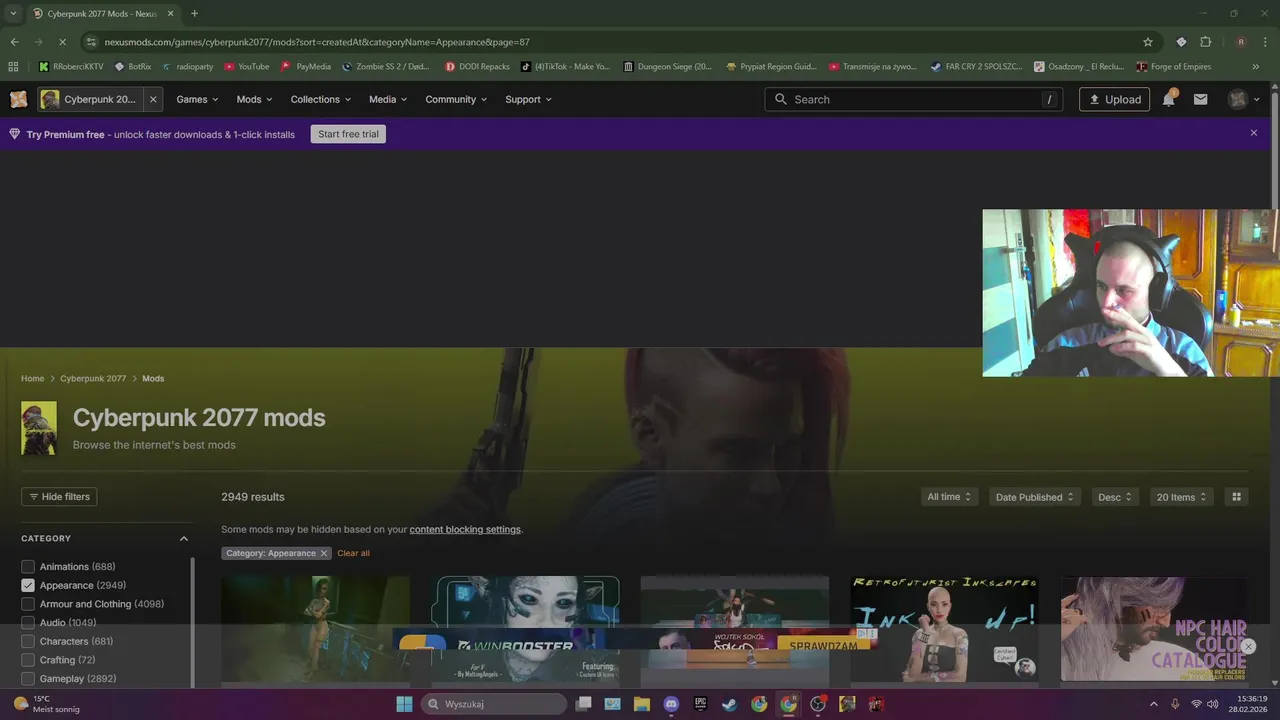The width and height of the screenshot is (1280, 720).
Task: Stop loading the page
Action: pos(62,42)
